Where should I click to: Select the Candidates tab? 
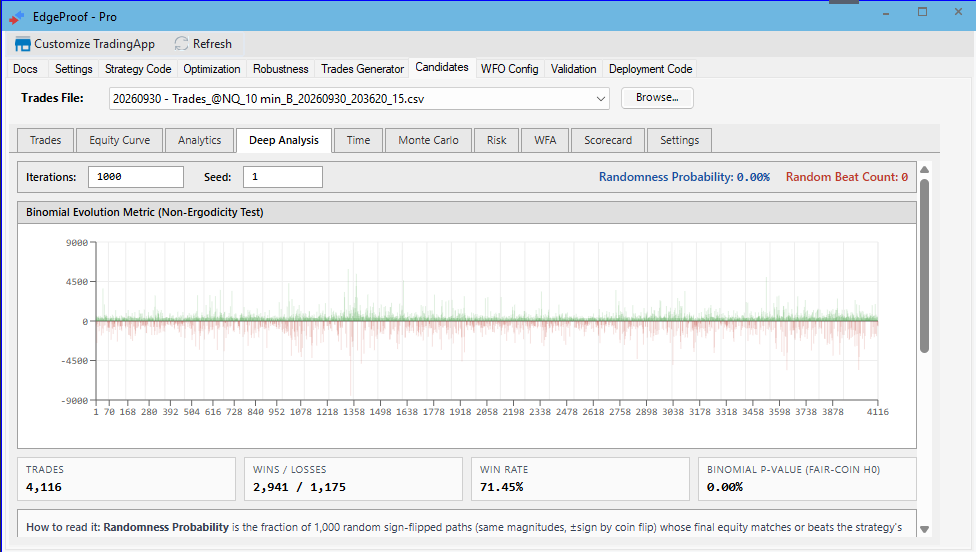click(442, 67)
